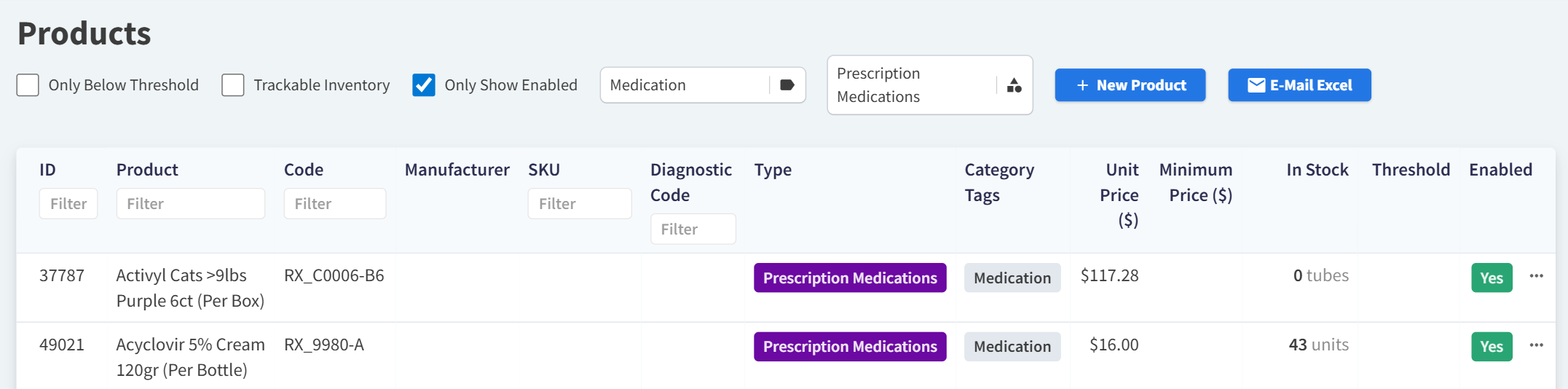Image resolution: width=1568 pixels, height=389 pixels.
Task: Click the envelope icon on E-Mail Excel
Action: click(1256, 85)
